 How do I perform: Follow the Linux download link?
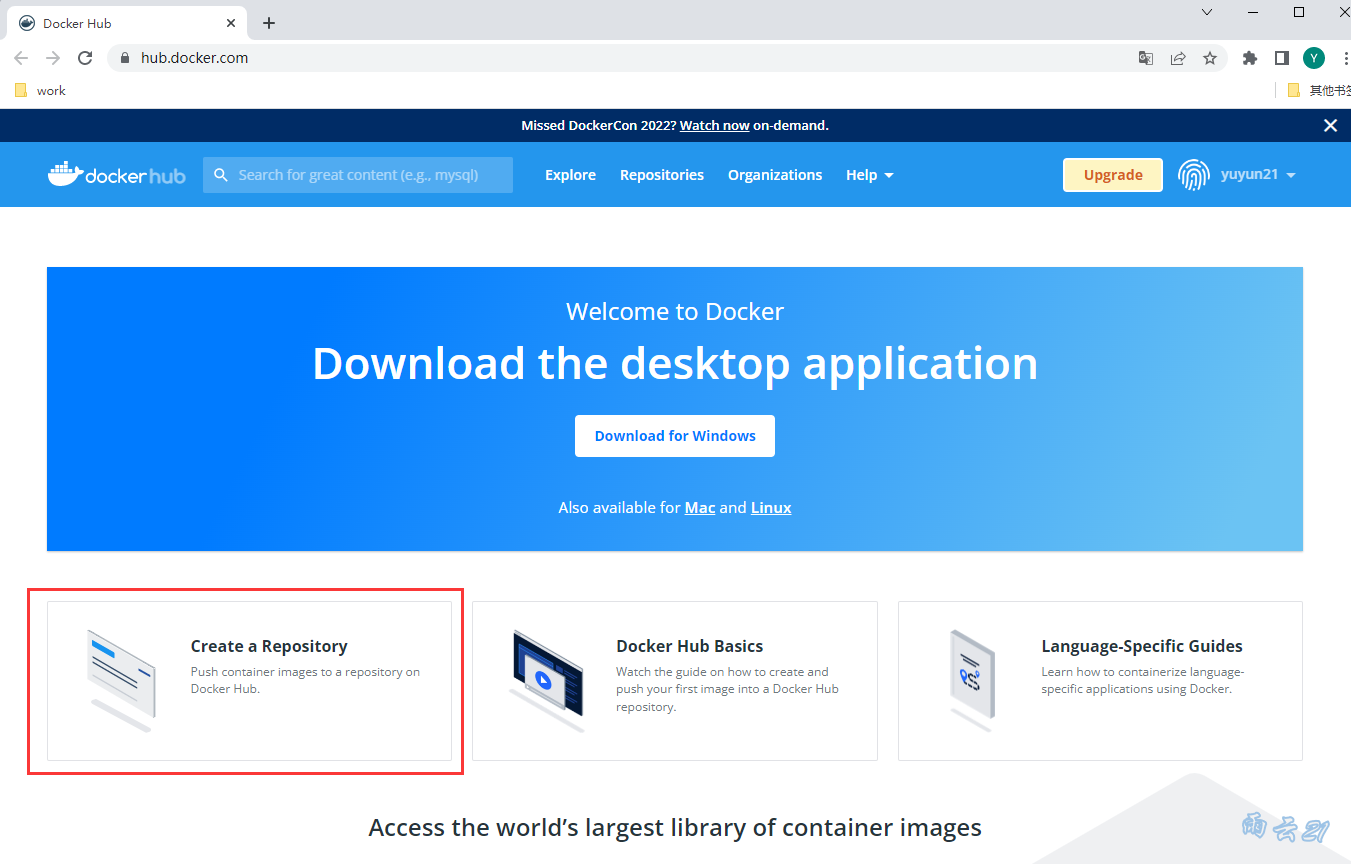(771, 508)
